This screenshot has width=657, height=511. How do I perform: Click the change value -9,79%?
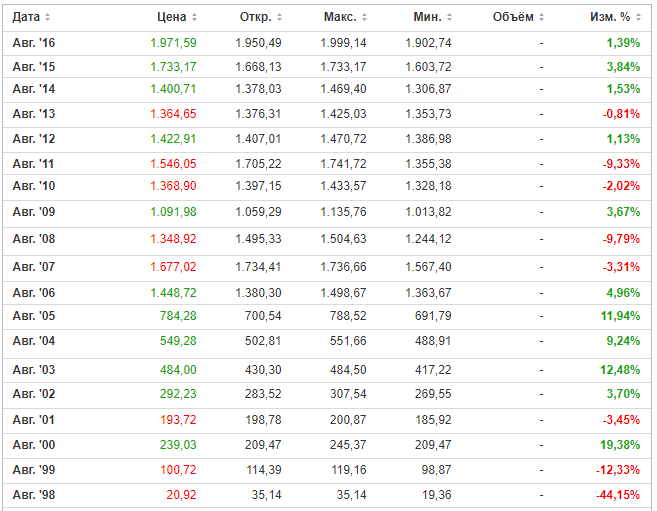(621, 239)
